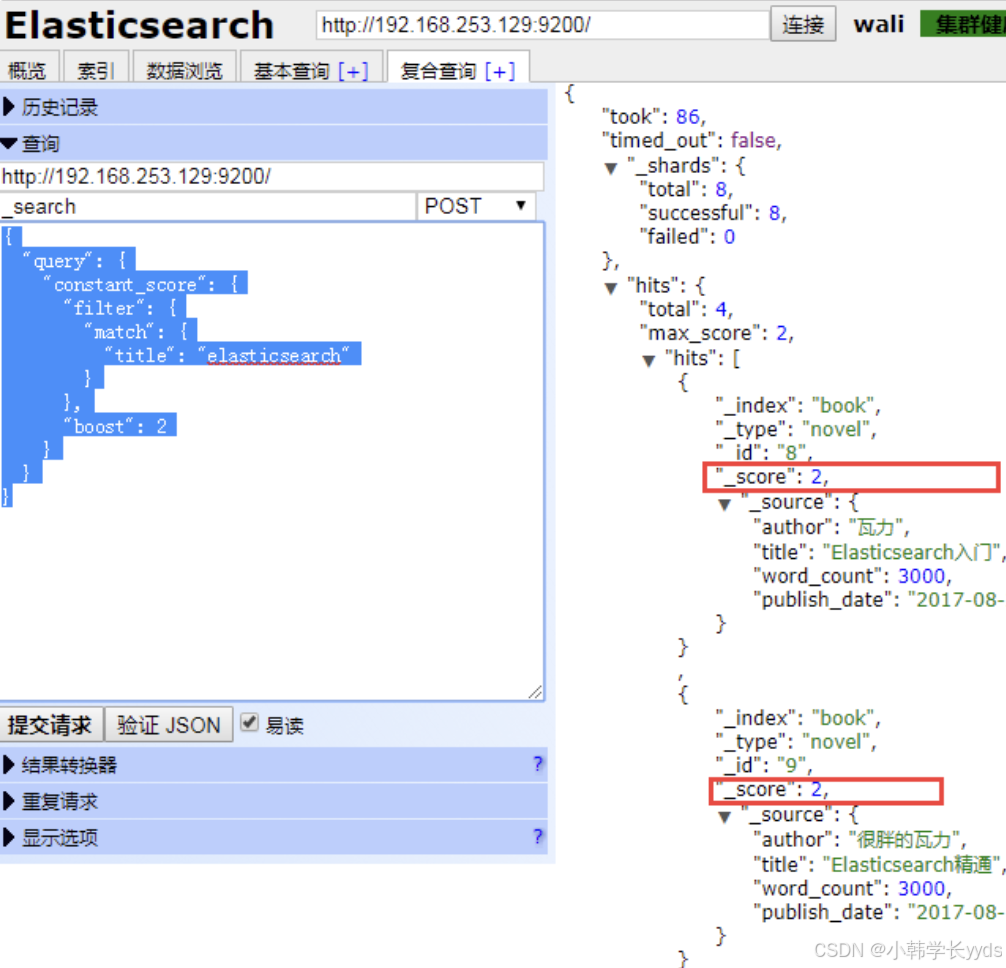Click the "failed": 0 line
Image resolution: width=1006 pixels, height=968 pixels.
688,237
